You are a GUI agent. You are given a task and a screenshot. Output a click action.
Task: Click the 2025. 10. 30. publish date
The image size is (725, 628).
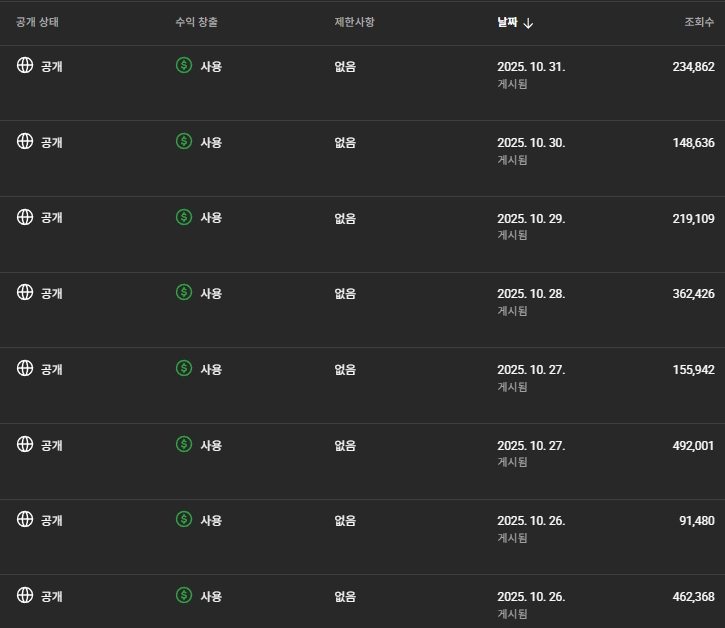coord(531,142)
